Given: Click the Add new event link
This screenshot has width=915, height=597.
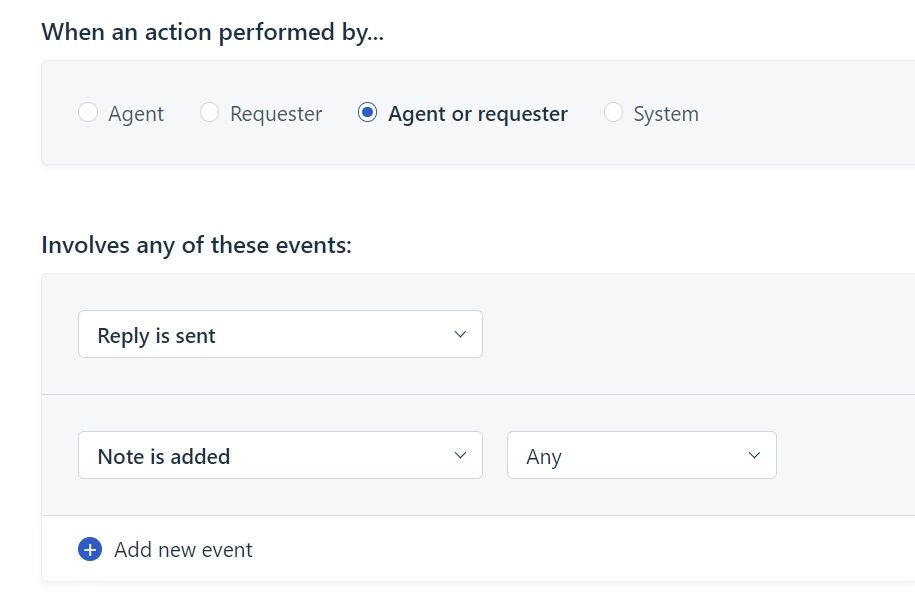Looking at the screenshot, I should (x=183, y=550).
